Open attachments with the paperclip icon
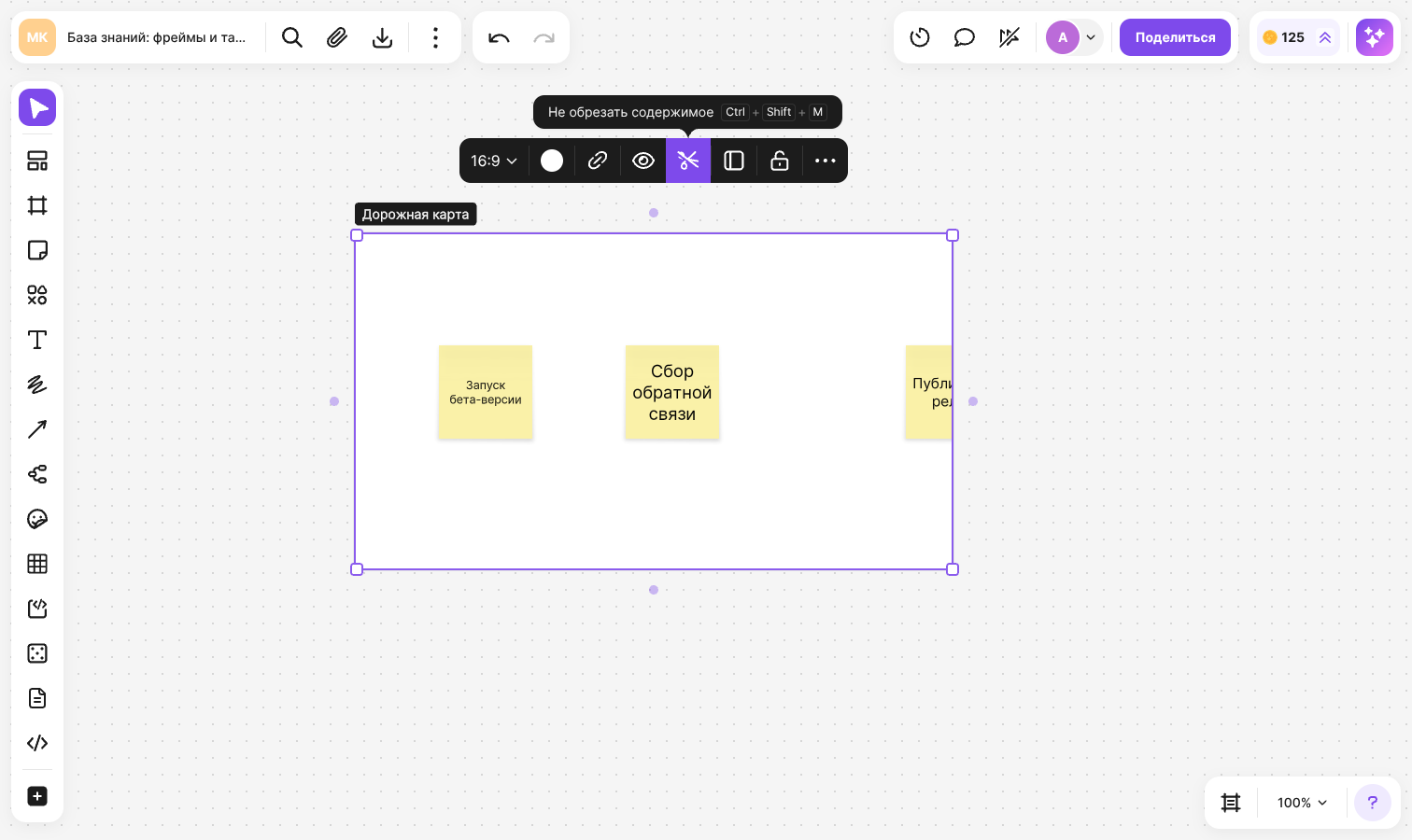The width and height of the screenshot is (1412, 840). (337, 37)
